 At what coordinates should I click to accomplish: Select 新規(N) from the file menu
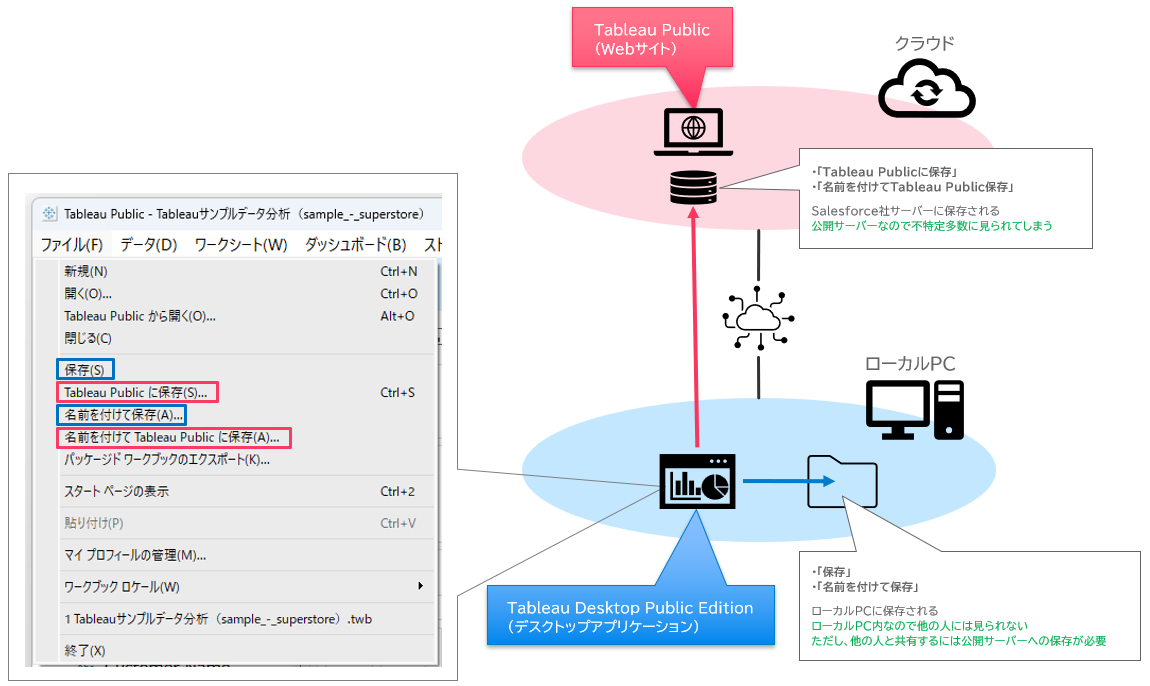(x=86, y=271)
